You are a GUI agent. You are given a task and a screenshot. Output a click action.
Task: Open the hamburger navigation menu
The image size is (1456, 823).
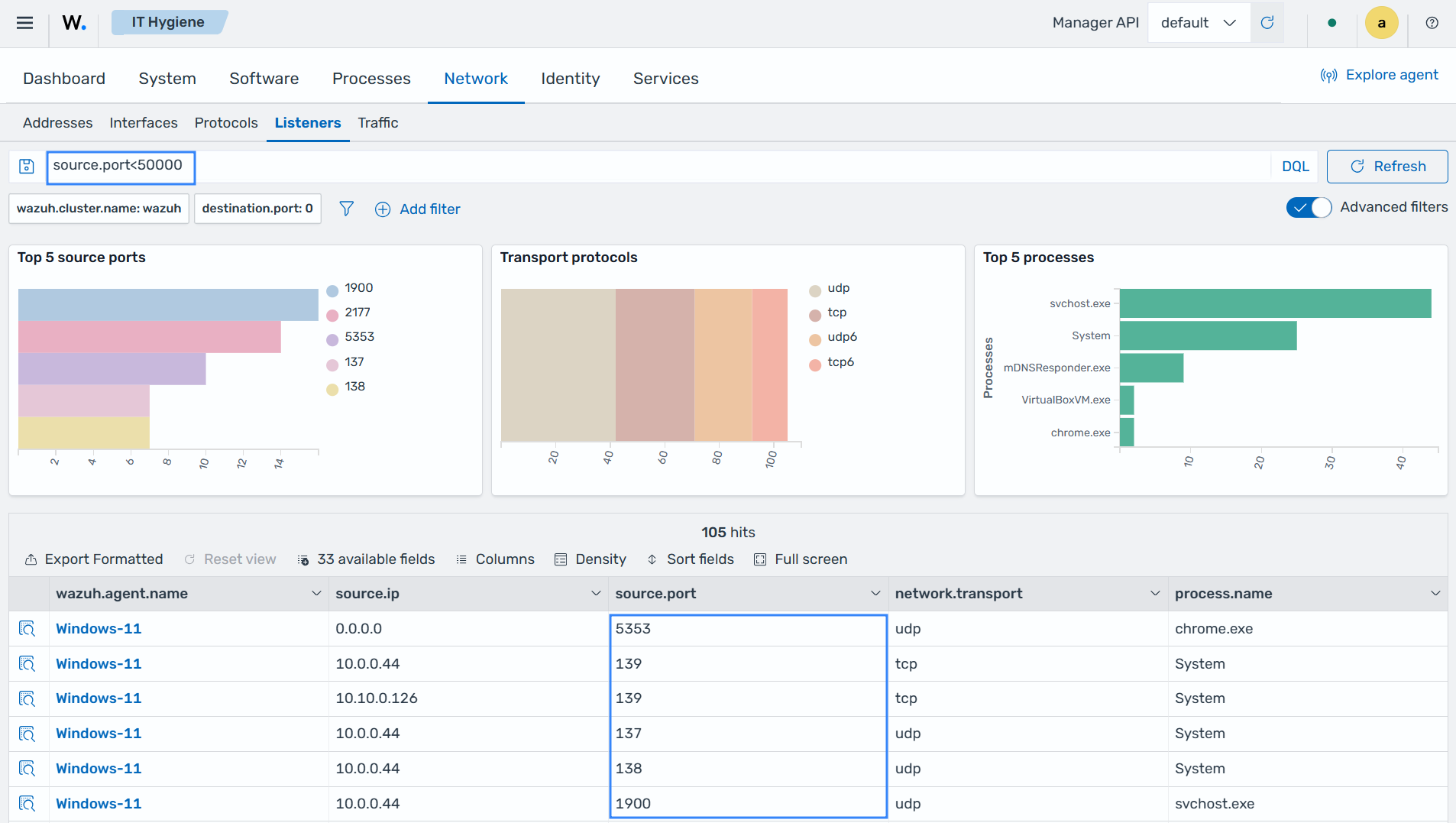tap(24, 23)
